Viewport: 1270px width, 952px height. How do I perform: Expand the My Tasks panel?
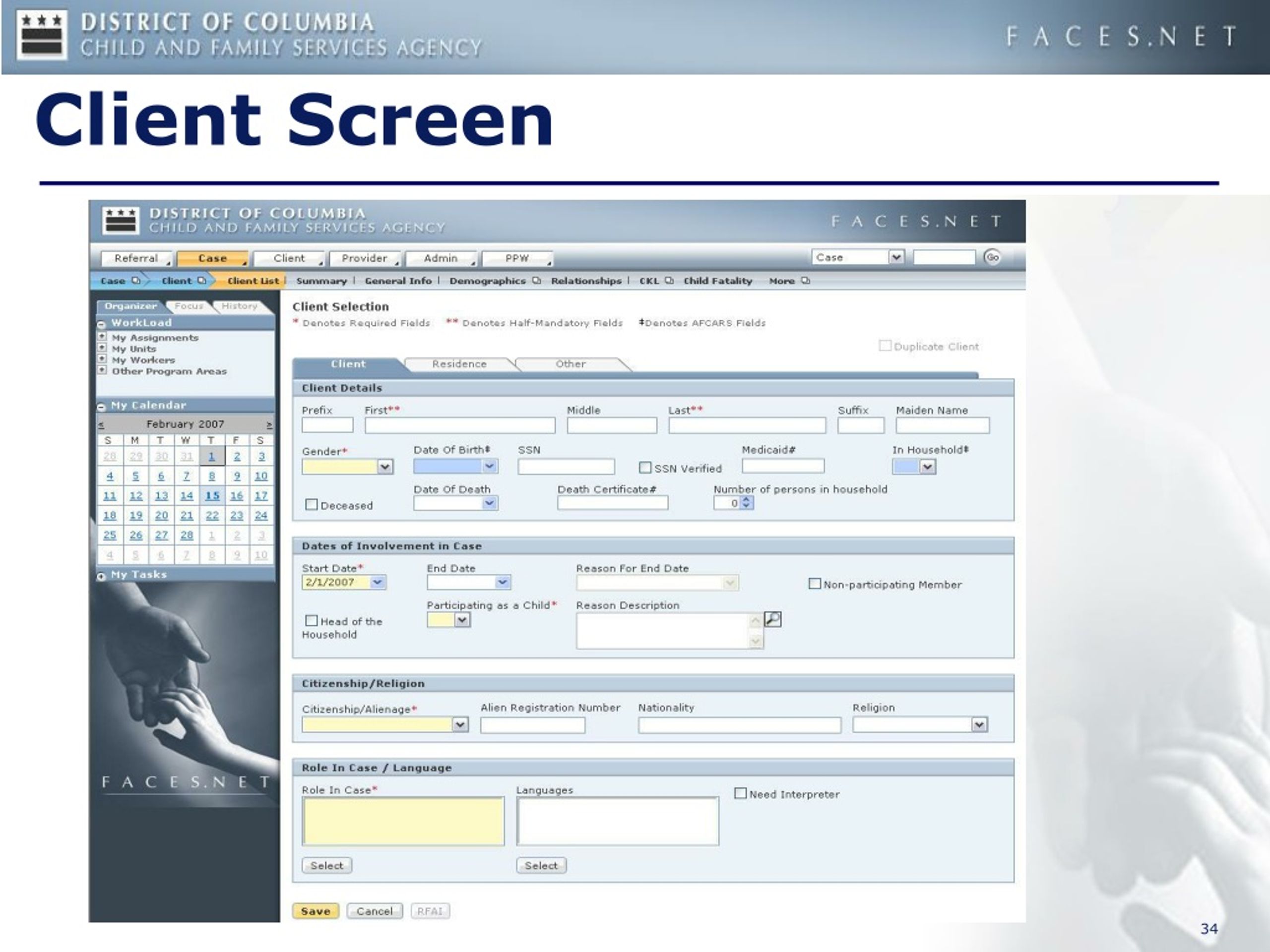pos(102,576)
